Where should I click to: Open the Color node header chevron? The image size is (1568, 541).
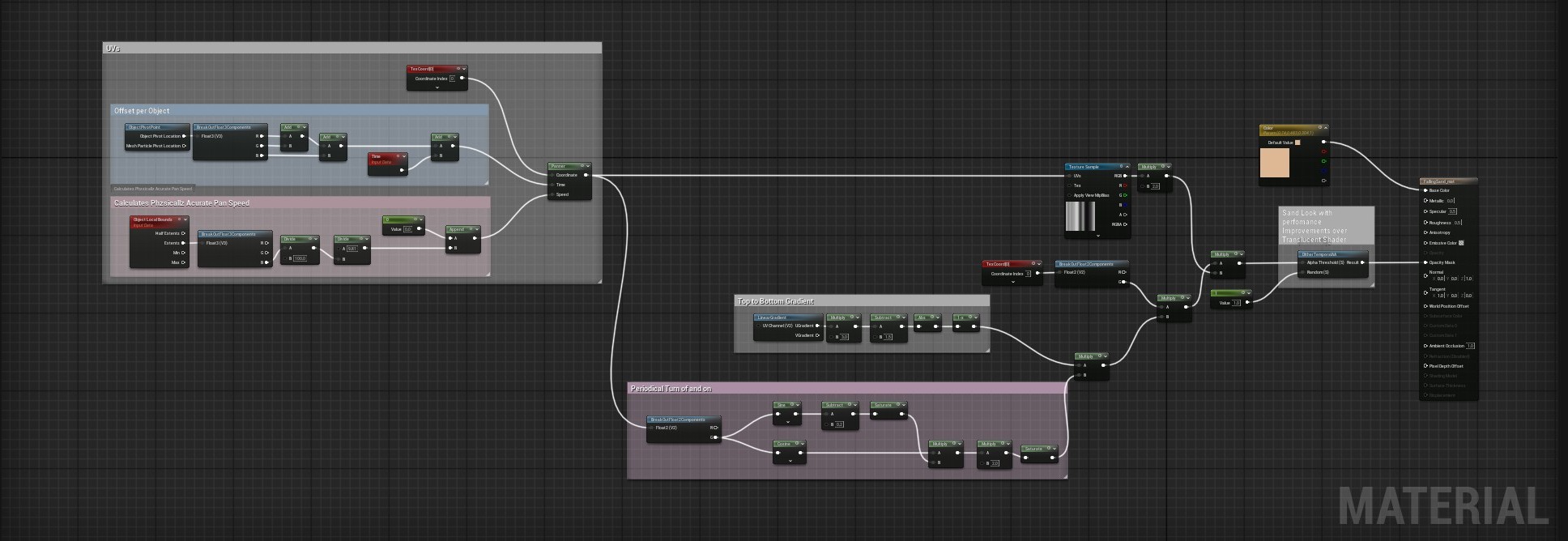tap(1326, 127)
